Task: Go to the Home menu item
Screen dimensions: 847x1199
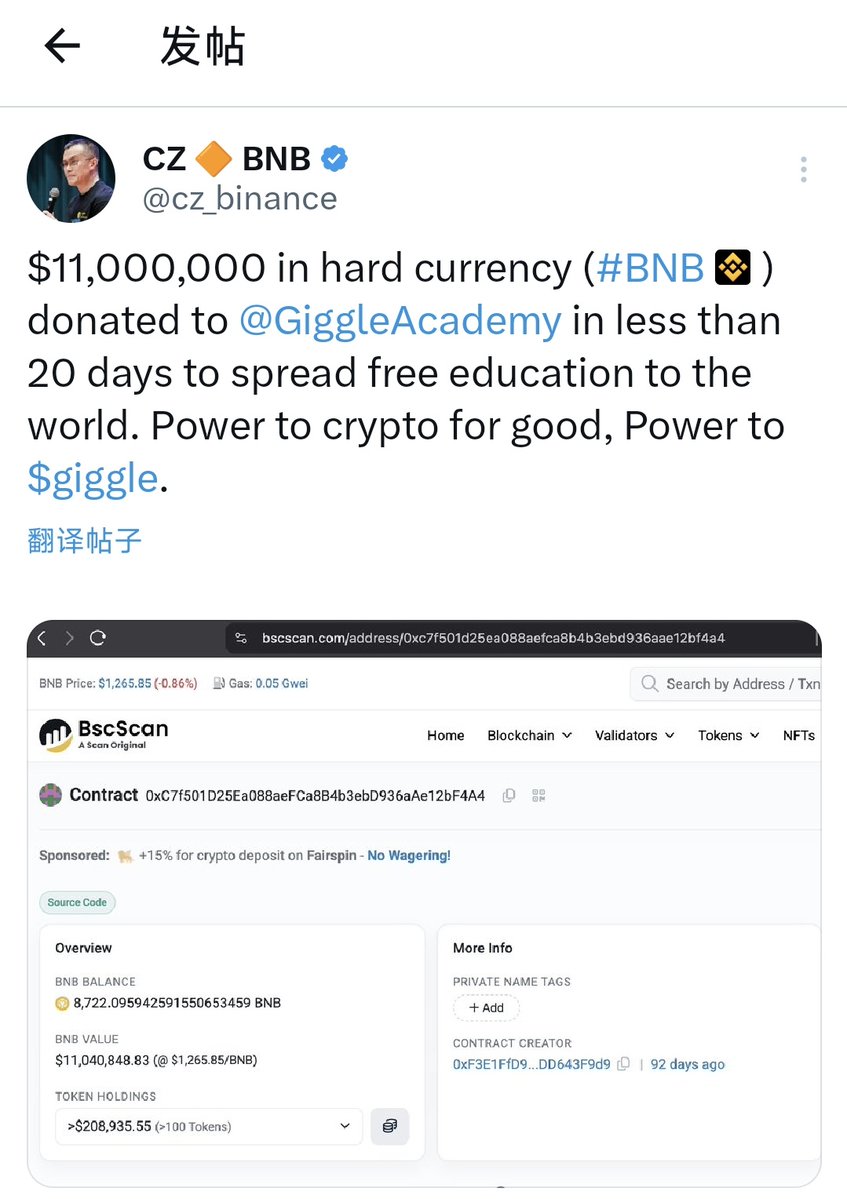Action: point(445,735)
